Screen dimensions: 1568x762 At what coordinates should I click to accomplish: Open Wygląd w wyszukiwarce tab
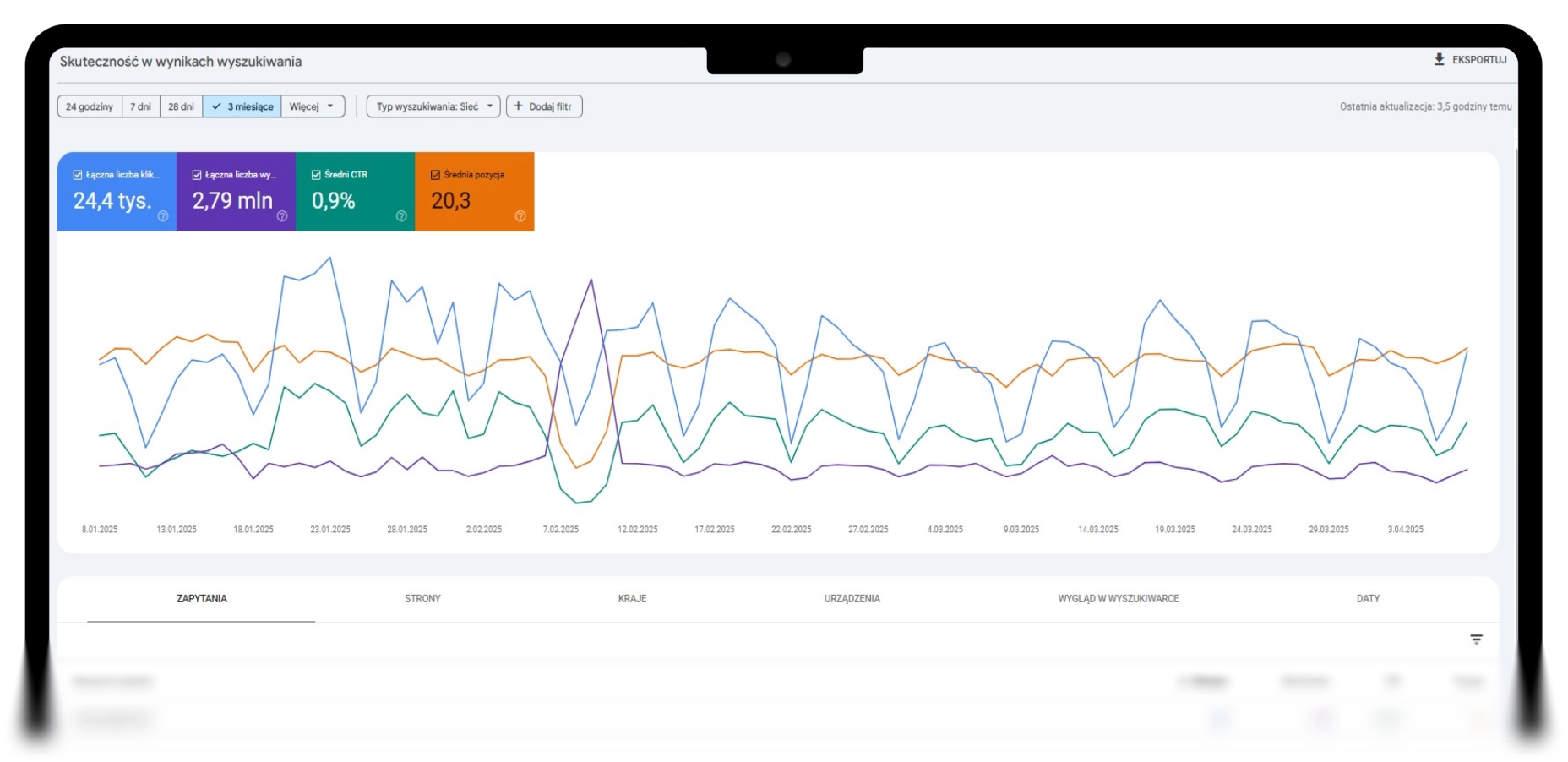1118,599
